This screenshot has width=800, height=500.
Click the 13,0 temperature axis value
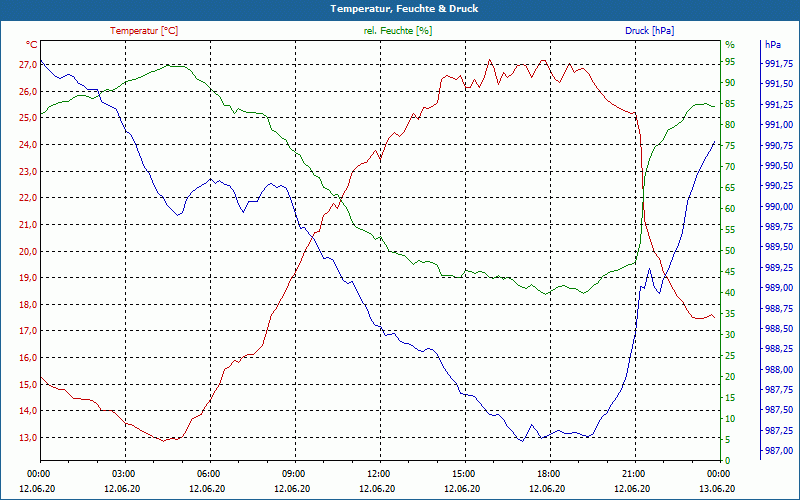tap(28, 438)
